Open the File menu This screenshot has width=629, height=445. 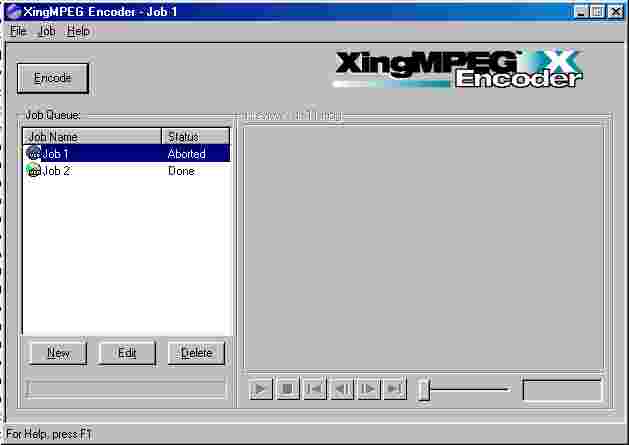(18, 31)
